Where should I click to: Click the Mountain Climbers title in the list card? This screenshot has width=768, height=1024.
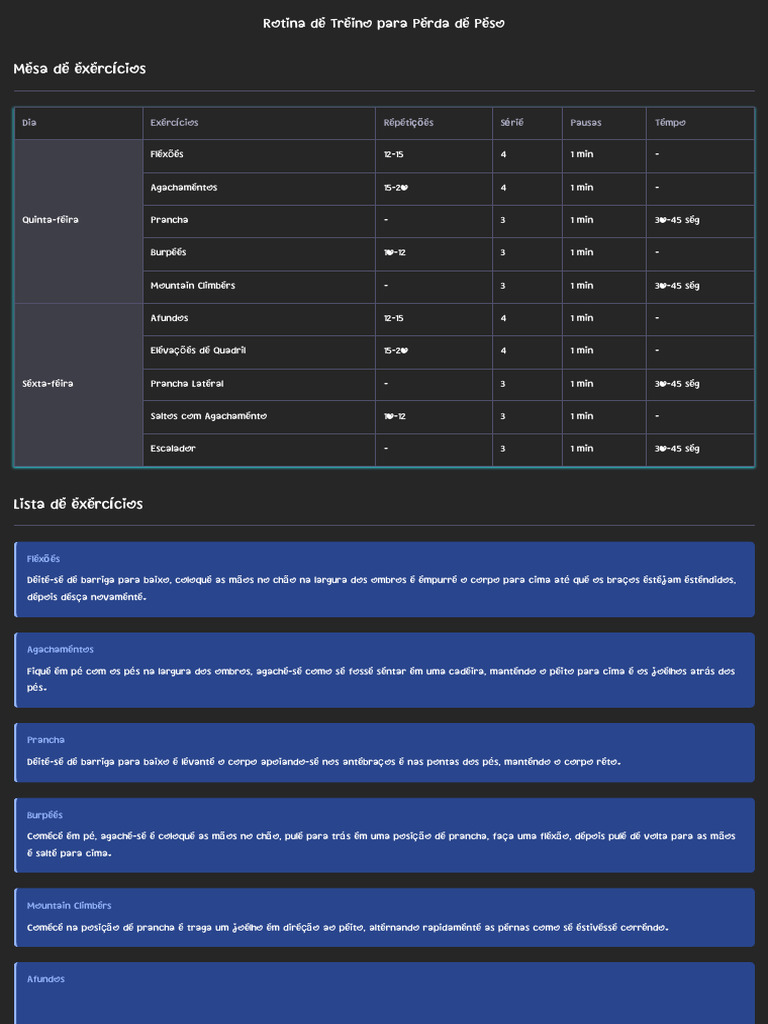69,906
